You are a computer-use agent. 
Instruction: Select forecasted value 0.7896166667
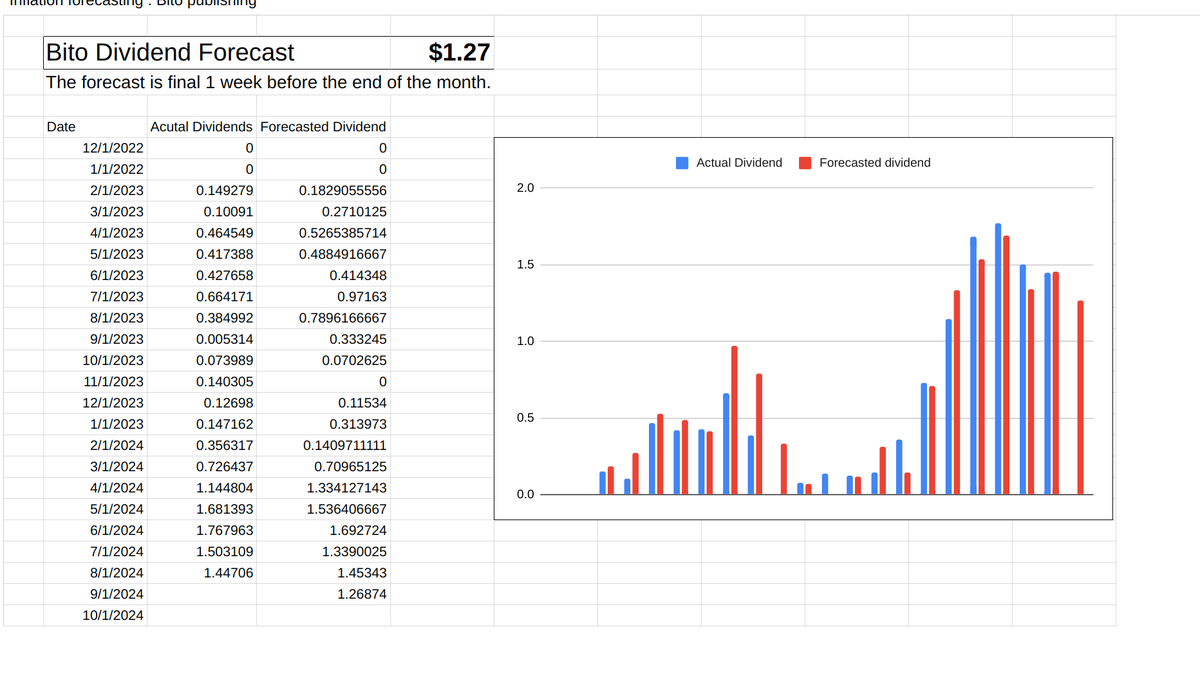[x=323, y=318]
